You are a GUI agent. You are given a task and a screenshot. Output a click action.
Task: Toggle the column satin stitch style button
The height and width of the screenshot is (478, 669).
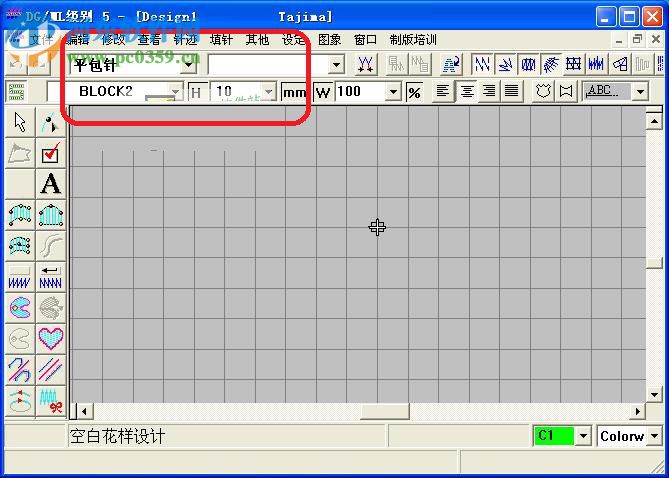tap(529, 65)
